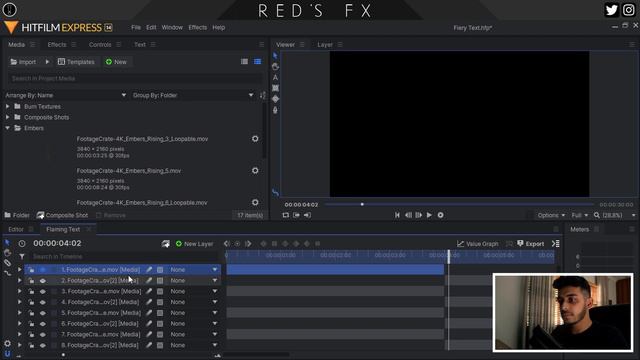Open the Instagram icon at top right
This screenshot has width=640, height=360.
(x=628, y=10)
